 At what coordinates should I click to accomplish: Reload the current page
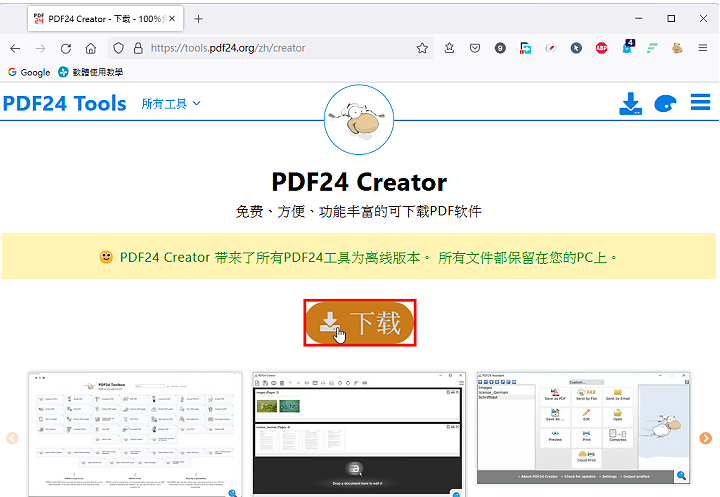pyautogui.click(x=66, y=48)
